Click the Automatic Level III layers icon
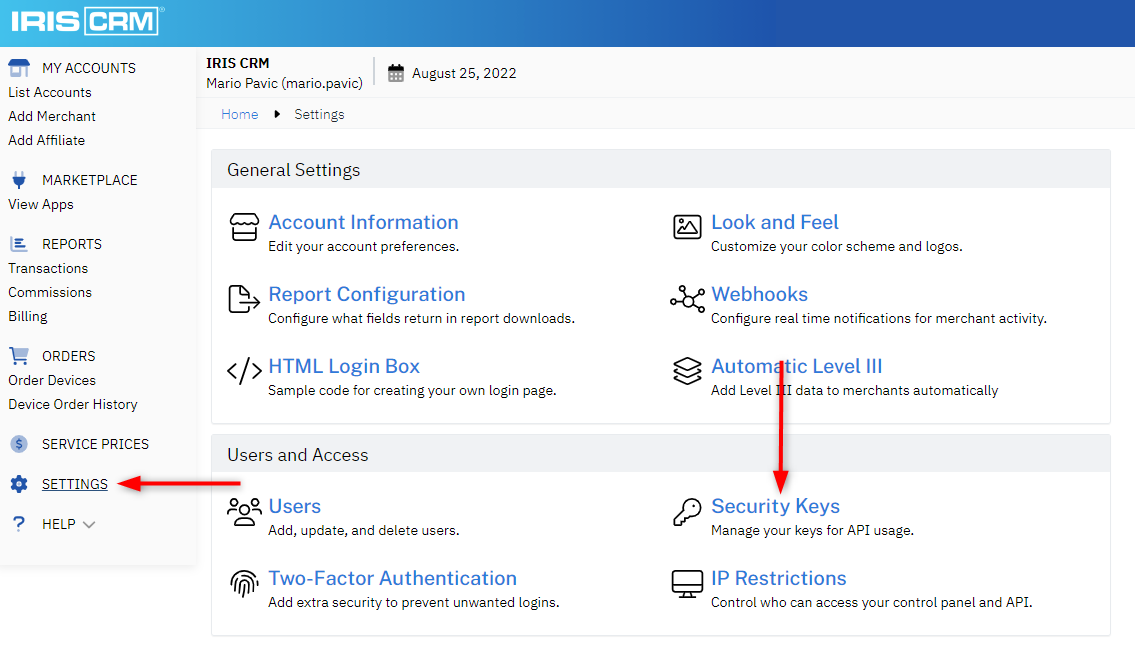This screenshot has width=1135, height=649. (687, 371)
